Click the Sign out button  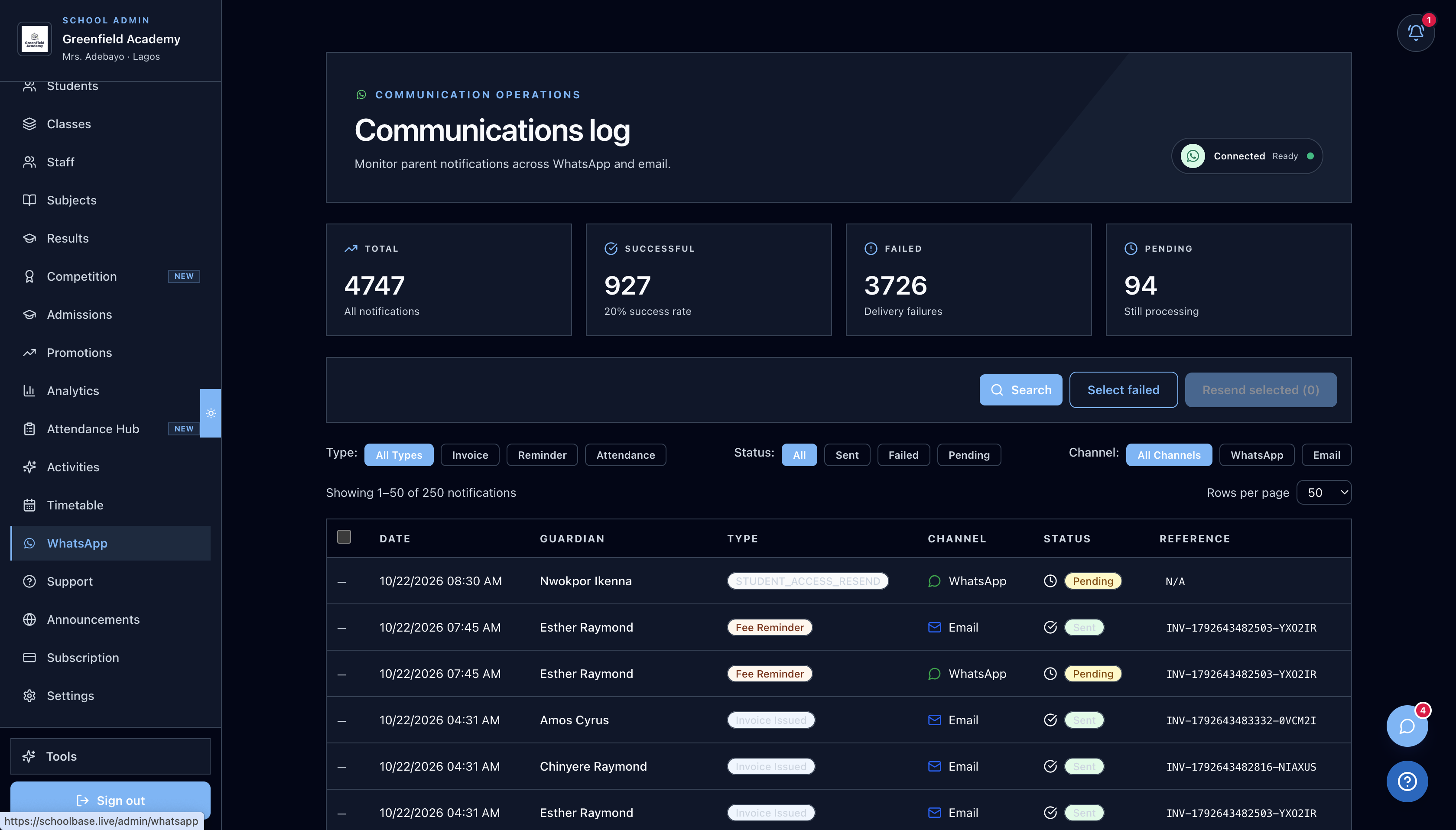[x=110, y=801]
